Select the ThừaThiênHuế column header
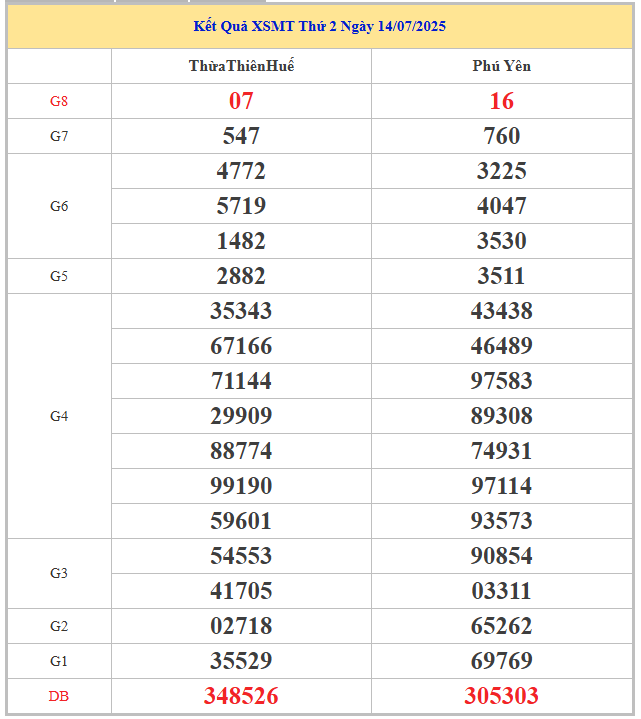This screenshot has height=719, width=641. 241,66
